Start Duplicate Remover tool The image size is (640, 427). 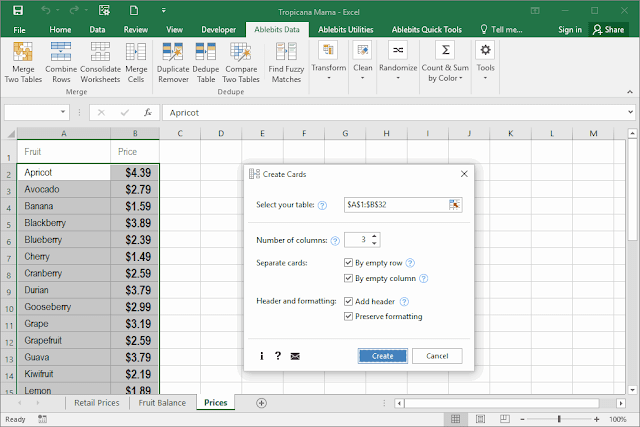173,62
